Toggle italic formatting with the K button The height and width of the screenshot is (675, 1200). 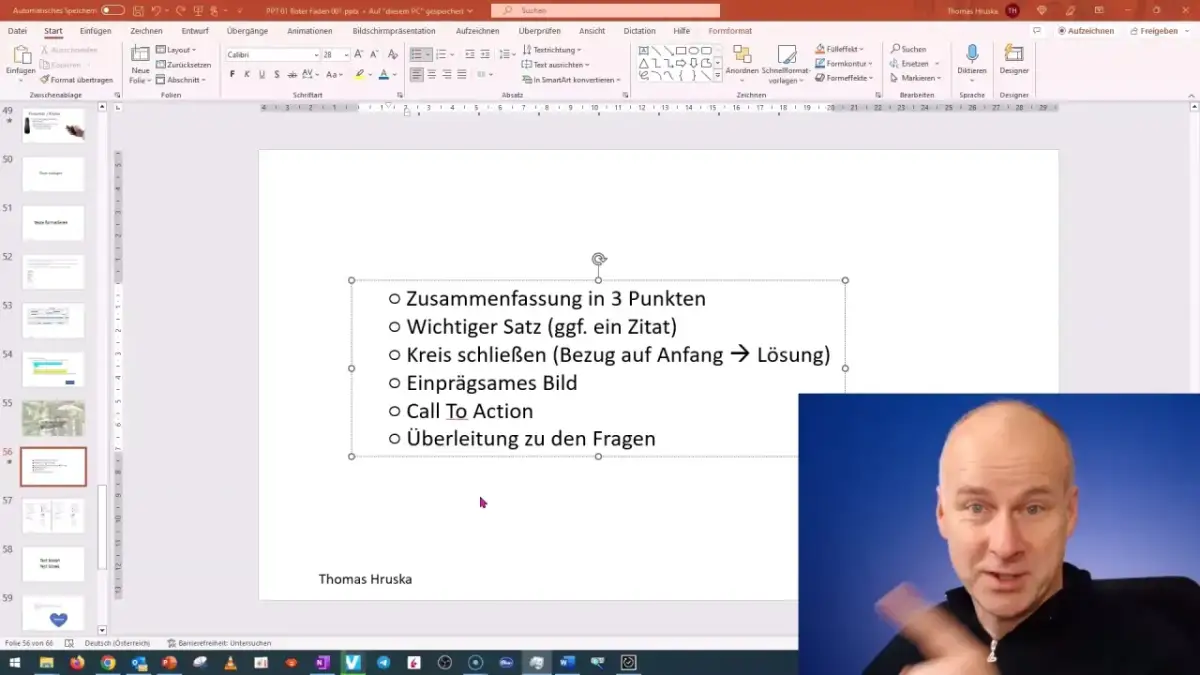point(248,74)
